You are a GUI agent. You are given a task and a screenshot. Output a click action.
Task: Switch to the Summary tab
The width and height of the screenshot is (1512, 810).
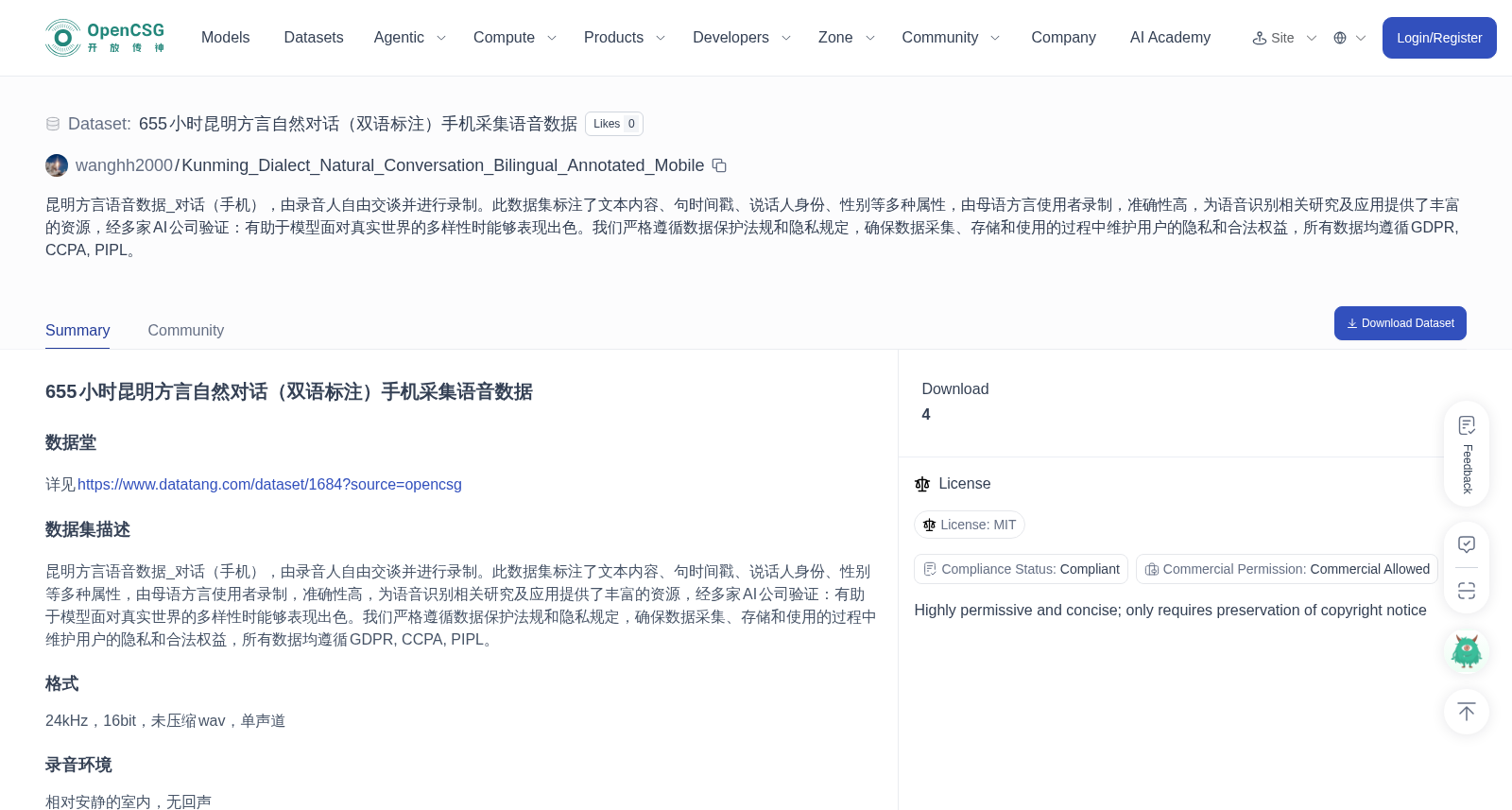click(77, 331)
